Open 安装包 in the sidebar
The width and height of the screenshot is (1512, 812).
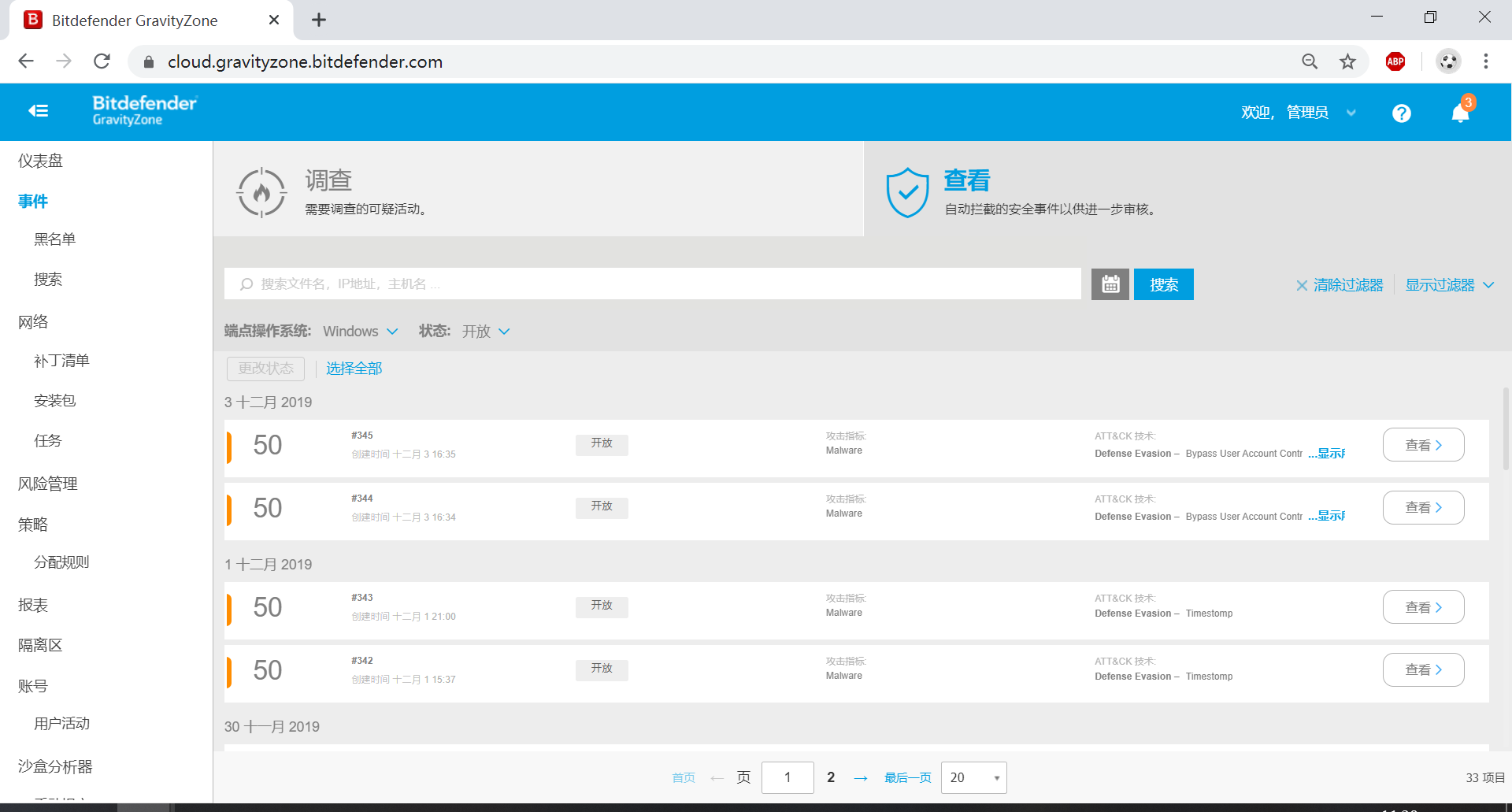[54, 401]
